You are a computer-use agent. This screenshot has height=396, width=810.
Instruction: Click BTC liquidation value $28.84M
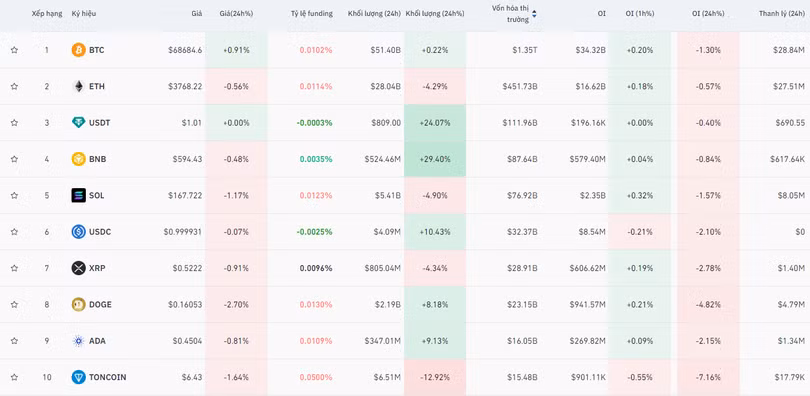[790, 50]
